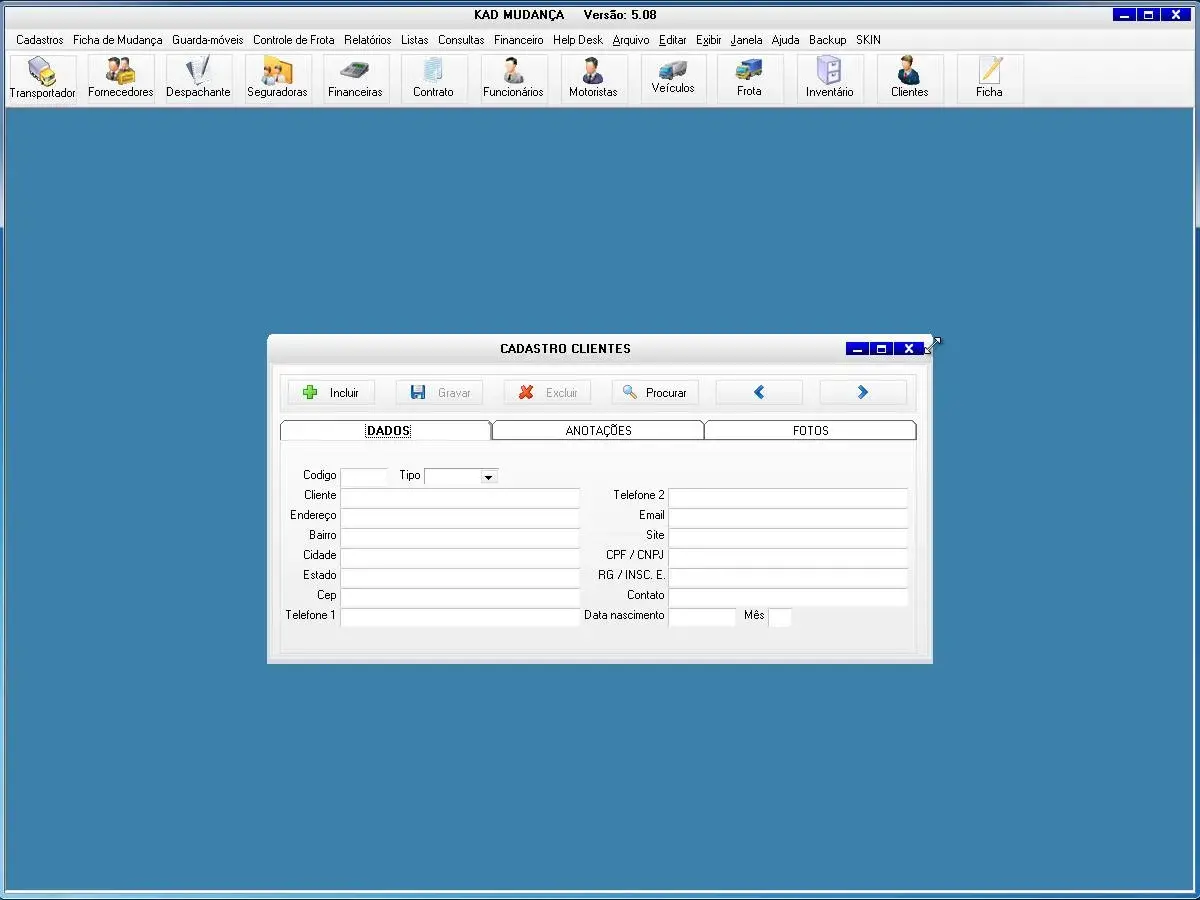The image size is (1200, 900).
Task: Open the Help Desk menu
Action: (x=578, y=40)
